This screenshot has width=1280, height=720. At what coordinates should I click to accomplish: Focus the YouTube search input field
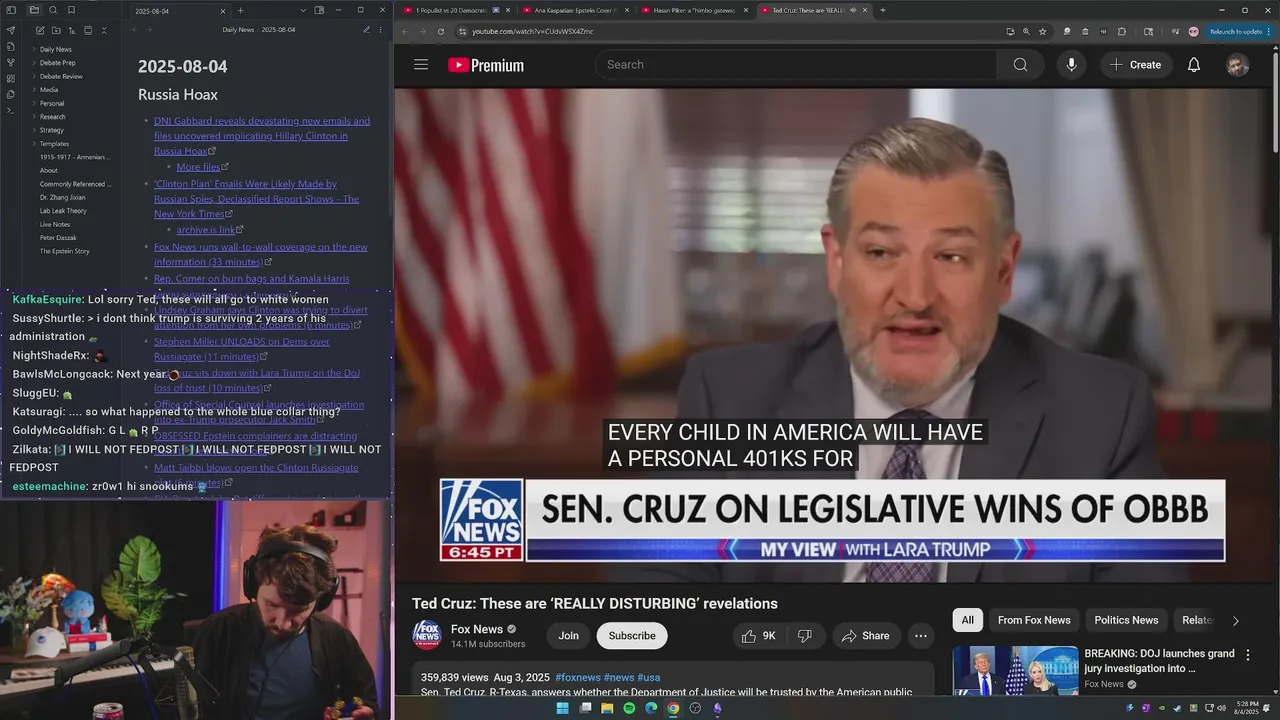[x=796, y=65]
